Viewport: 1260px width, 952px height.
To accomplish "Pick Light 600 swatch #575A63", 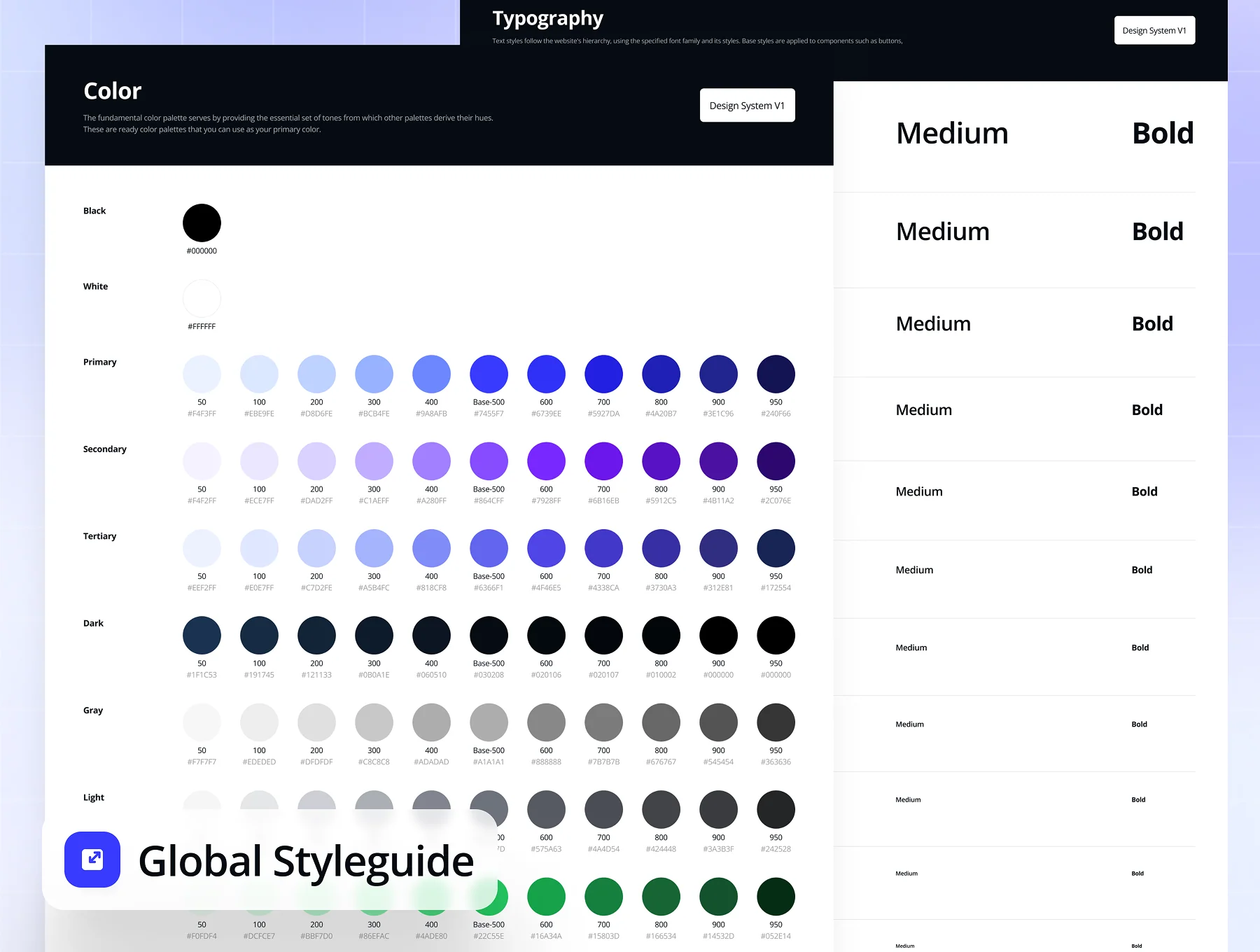I will click(x=546, y=809).
